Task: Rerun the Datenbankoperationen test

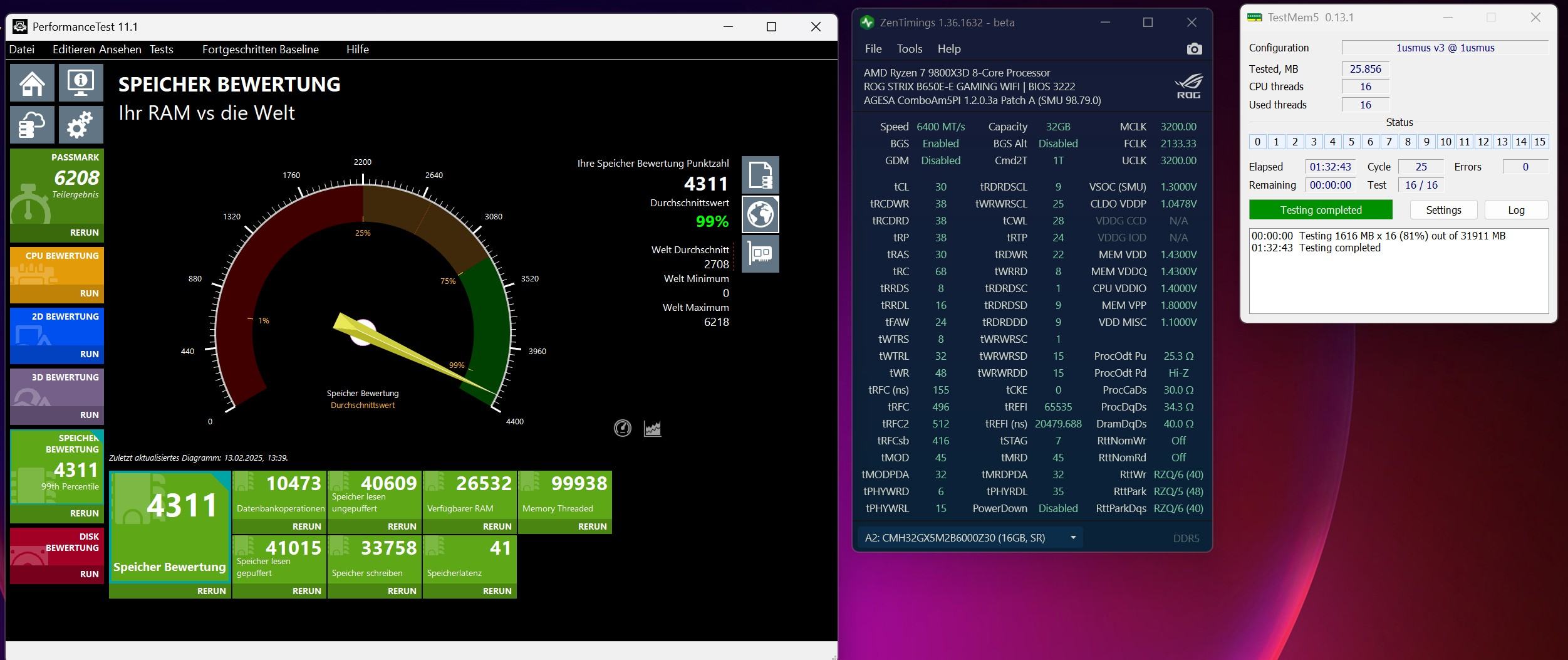Action: click(307, 526)
